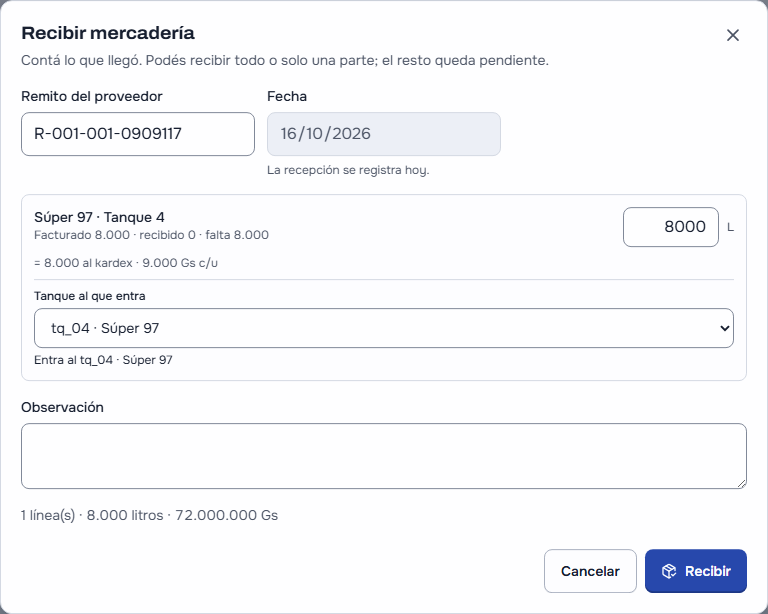The image size is (768, 614).
Task: Click '= 8.000 al kardex · 9.000 Gs c/u'
Action: (126, 263)
